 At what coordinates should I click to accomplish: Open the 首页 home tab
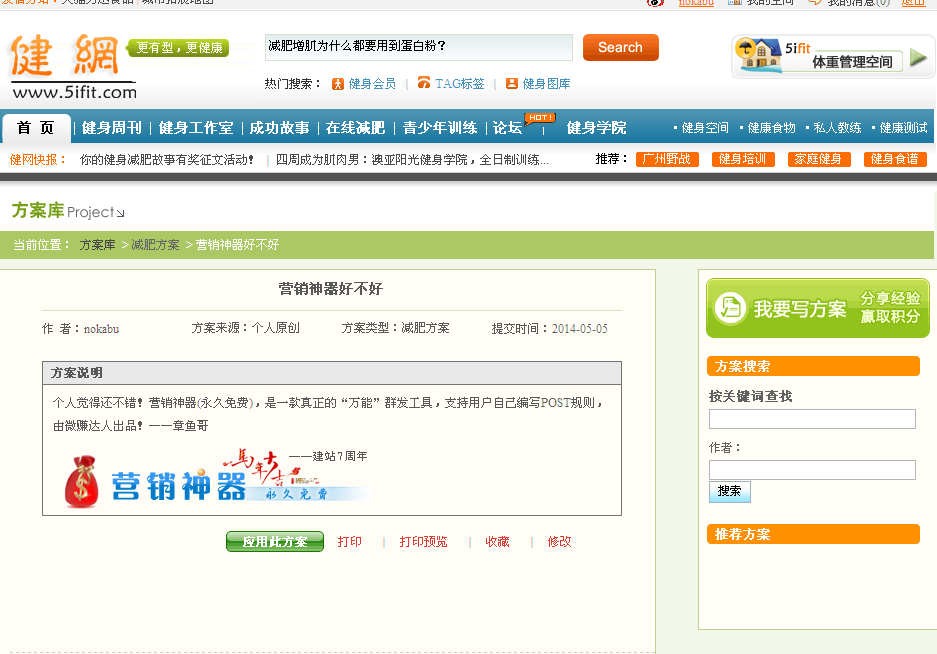[x=36, y=128]
